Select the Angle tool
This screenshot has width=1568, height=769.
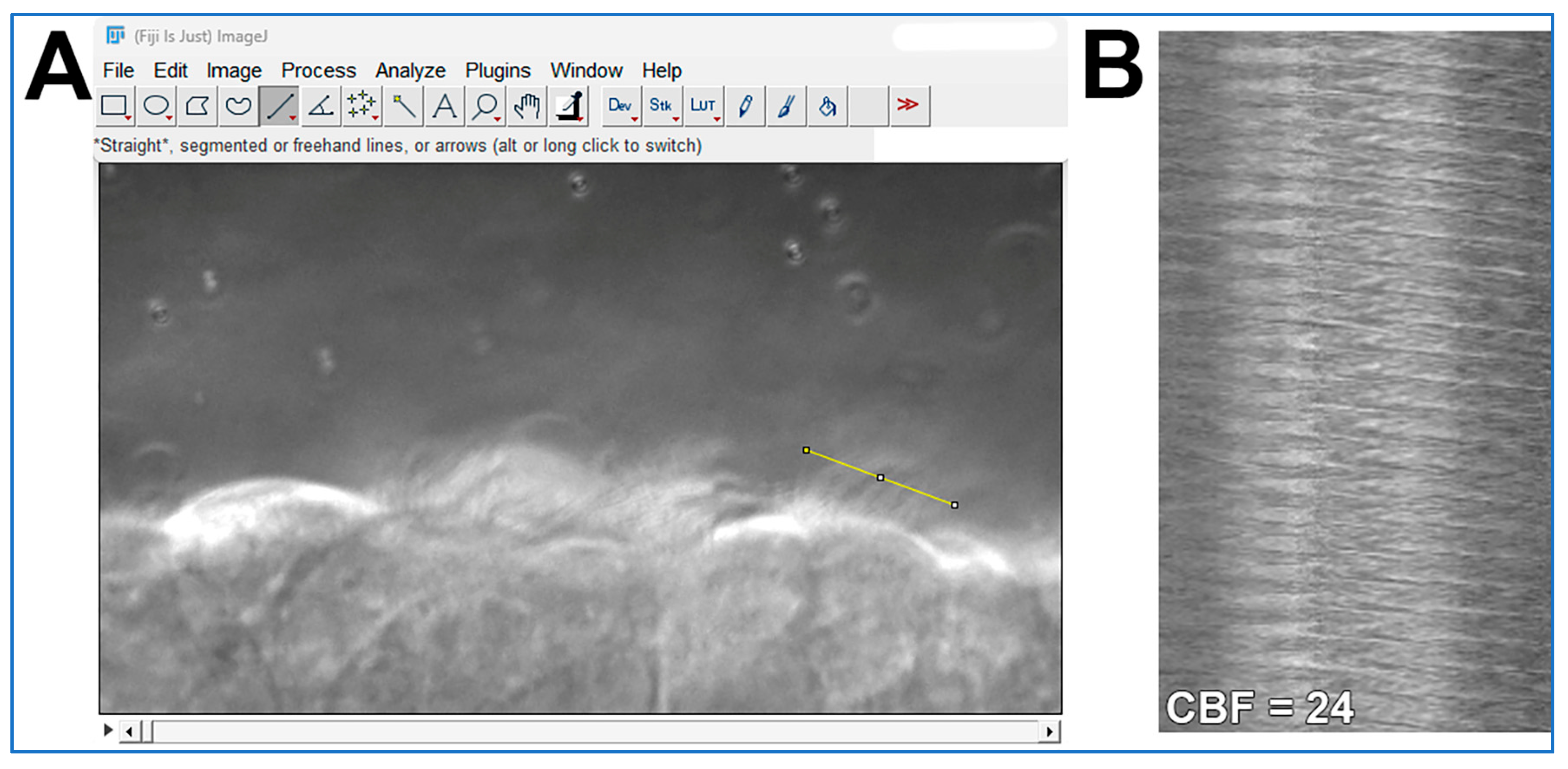(320, 106)
